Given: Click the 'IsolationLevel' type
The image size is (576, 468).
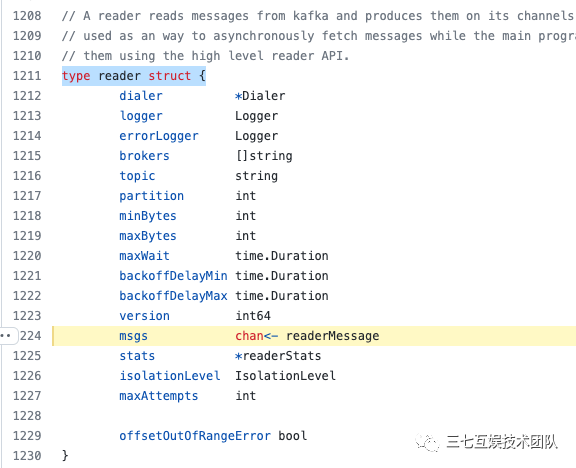Looking at the screenshot, I should pos(285,376).
